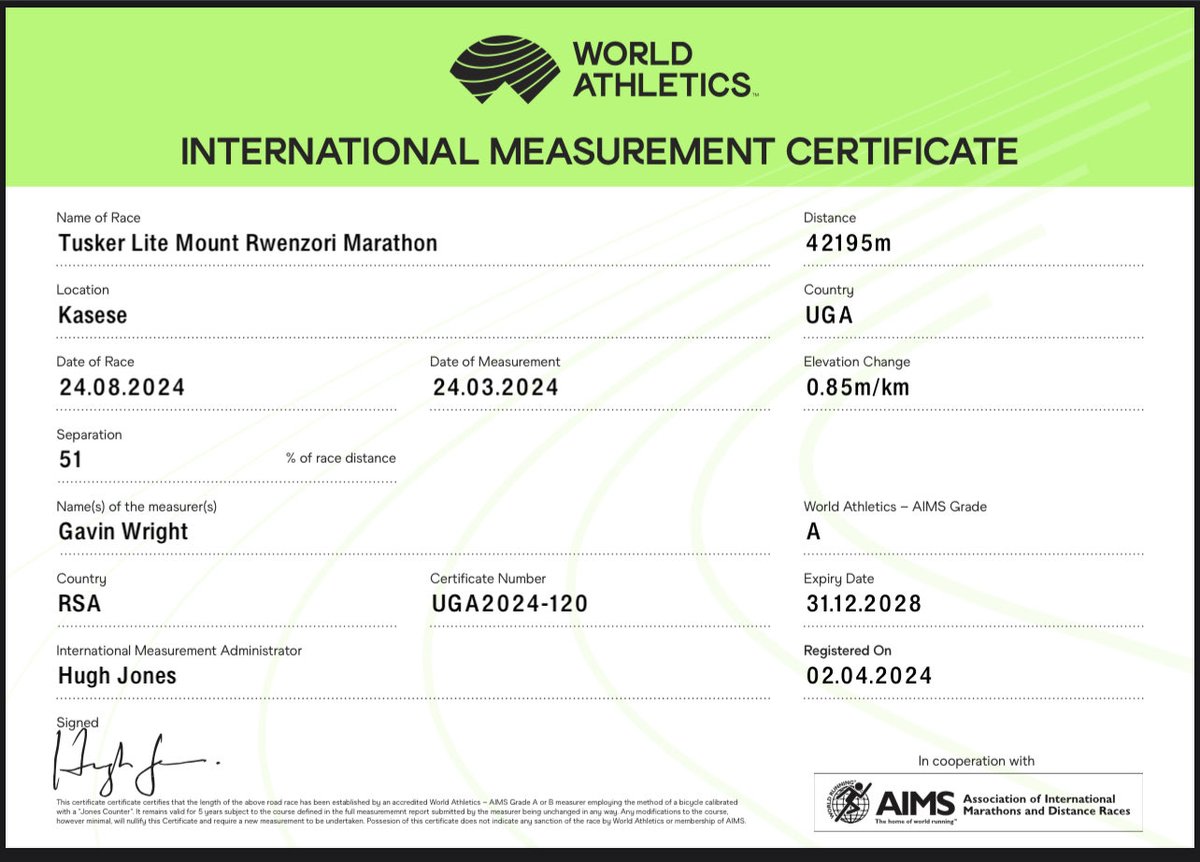Click the 'Name(s) of the measurer(s)' label
1200x862 pixels.
(137, 507)
